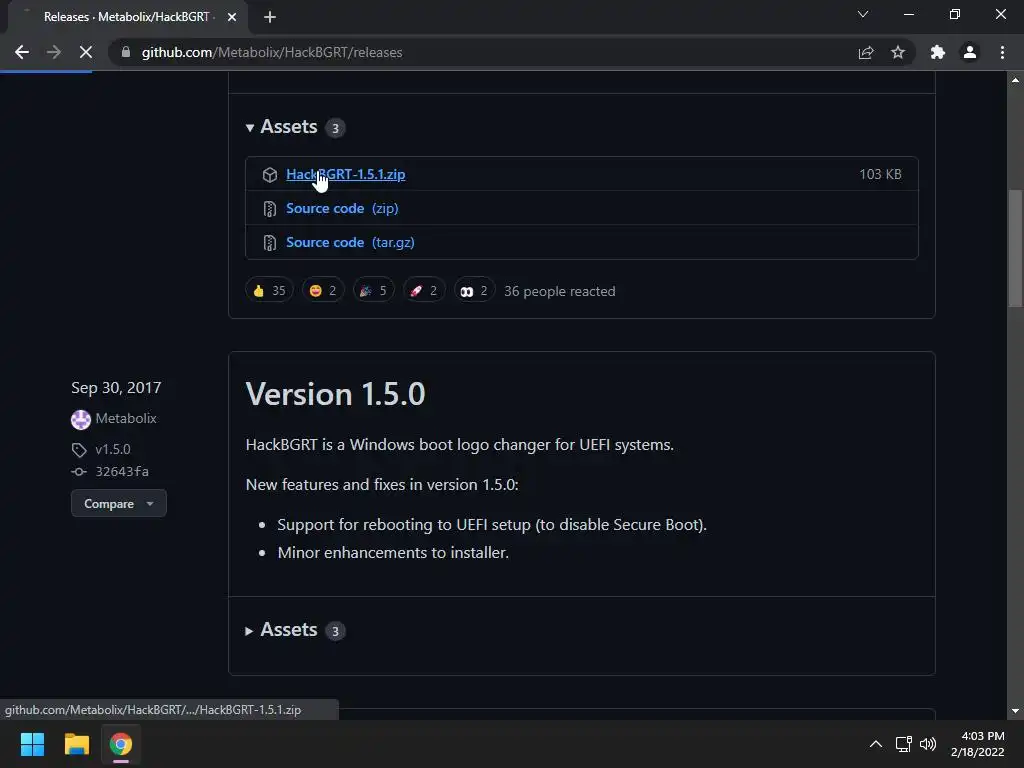Open a new tab with the plus button
The image size is (1024, 768).
(x=270, y=17)
